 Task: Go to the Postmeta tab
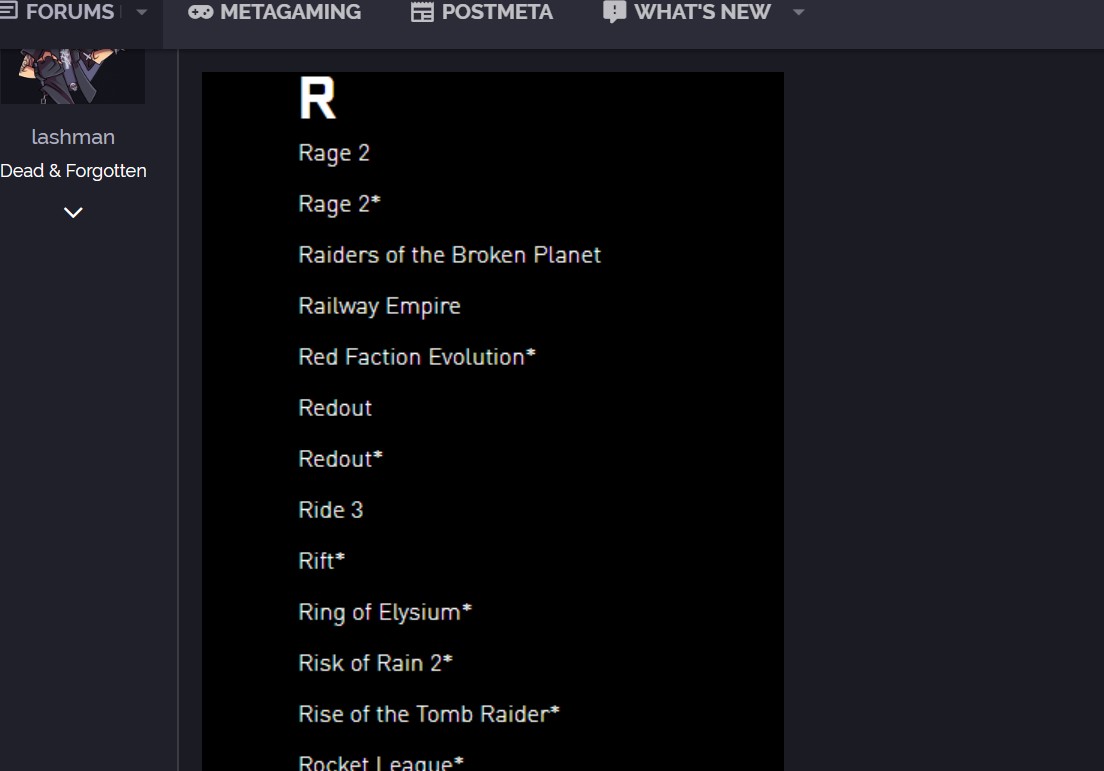coord(497,13)
